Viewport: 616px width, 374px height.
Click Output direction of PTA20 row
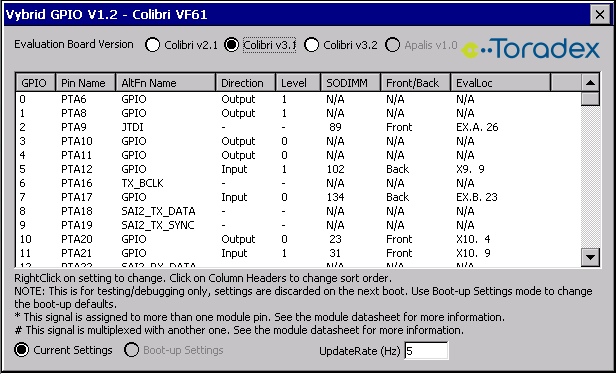tap(238, 239)
